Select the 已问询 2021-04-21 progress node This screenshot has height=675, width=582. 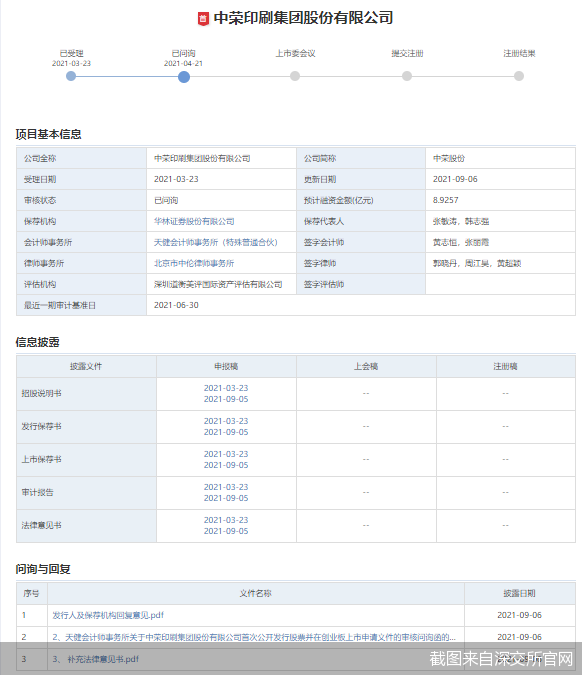click(184, 77)
